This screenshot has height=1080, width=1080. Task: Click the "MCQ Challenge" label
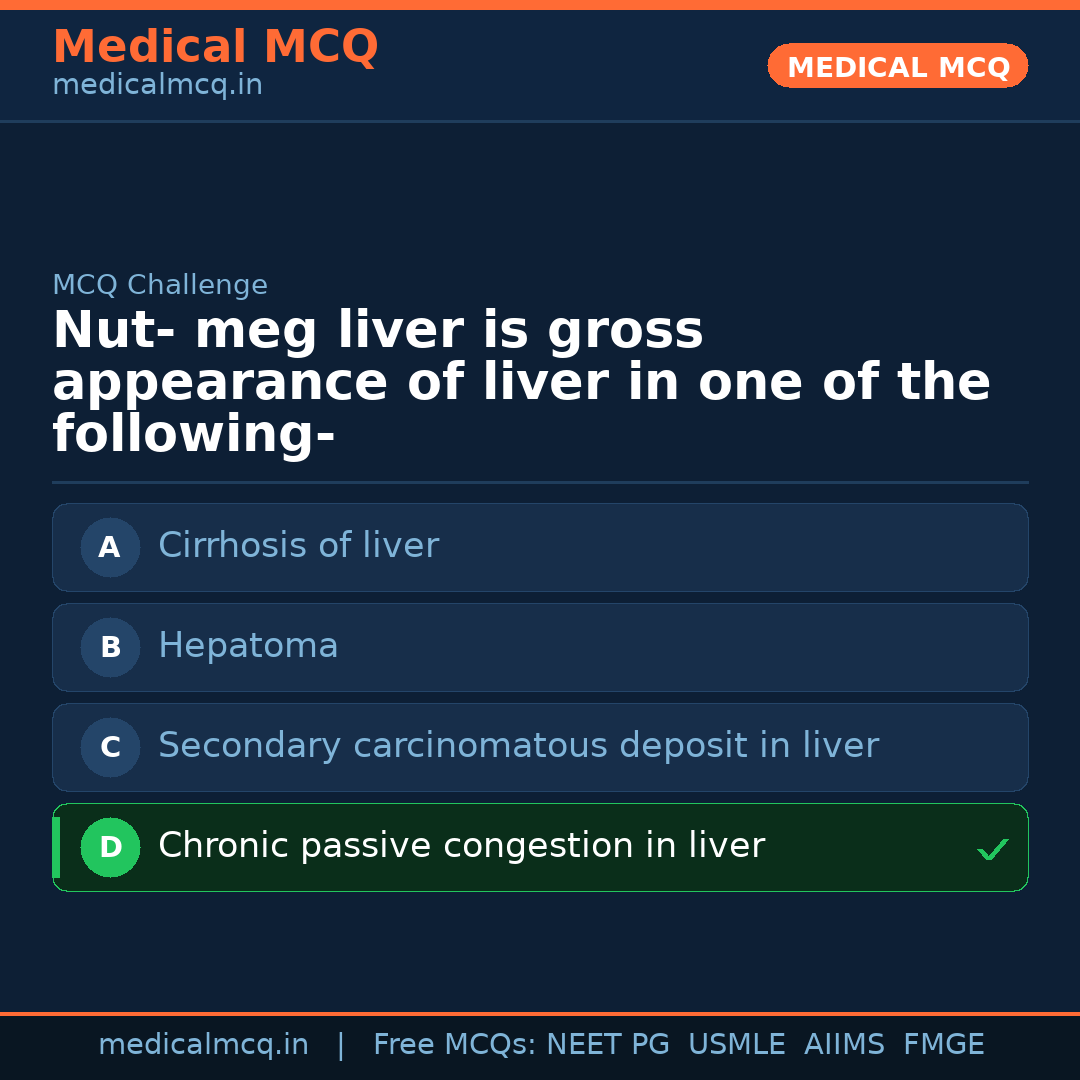coord(160,285)
